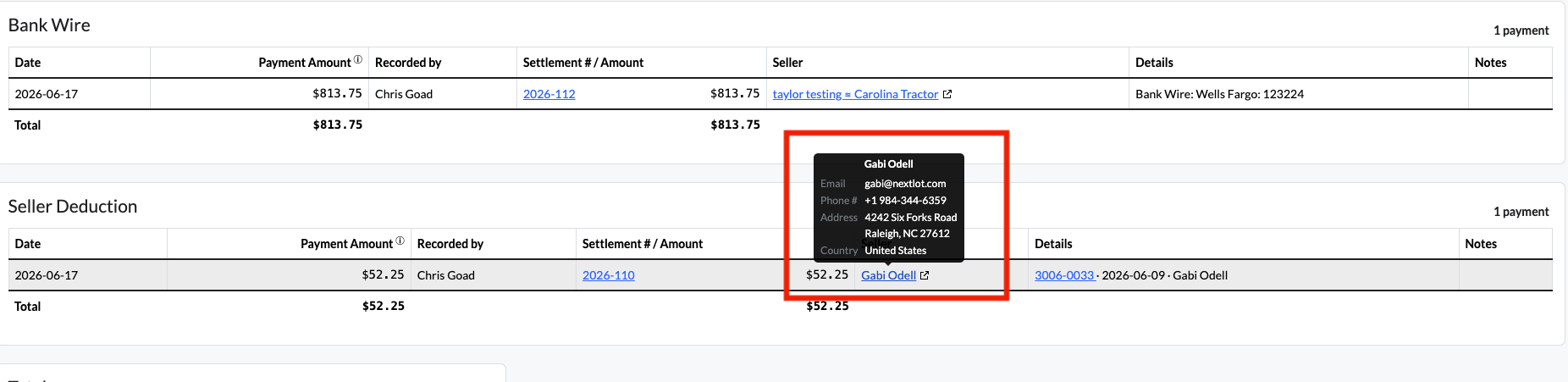Viewport: 1568px width, 382px height.
Task: Open the 3006-0033 details link
Action: (x=1064, y=275)
